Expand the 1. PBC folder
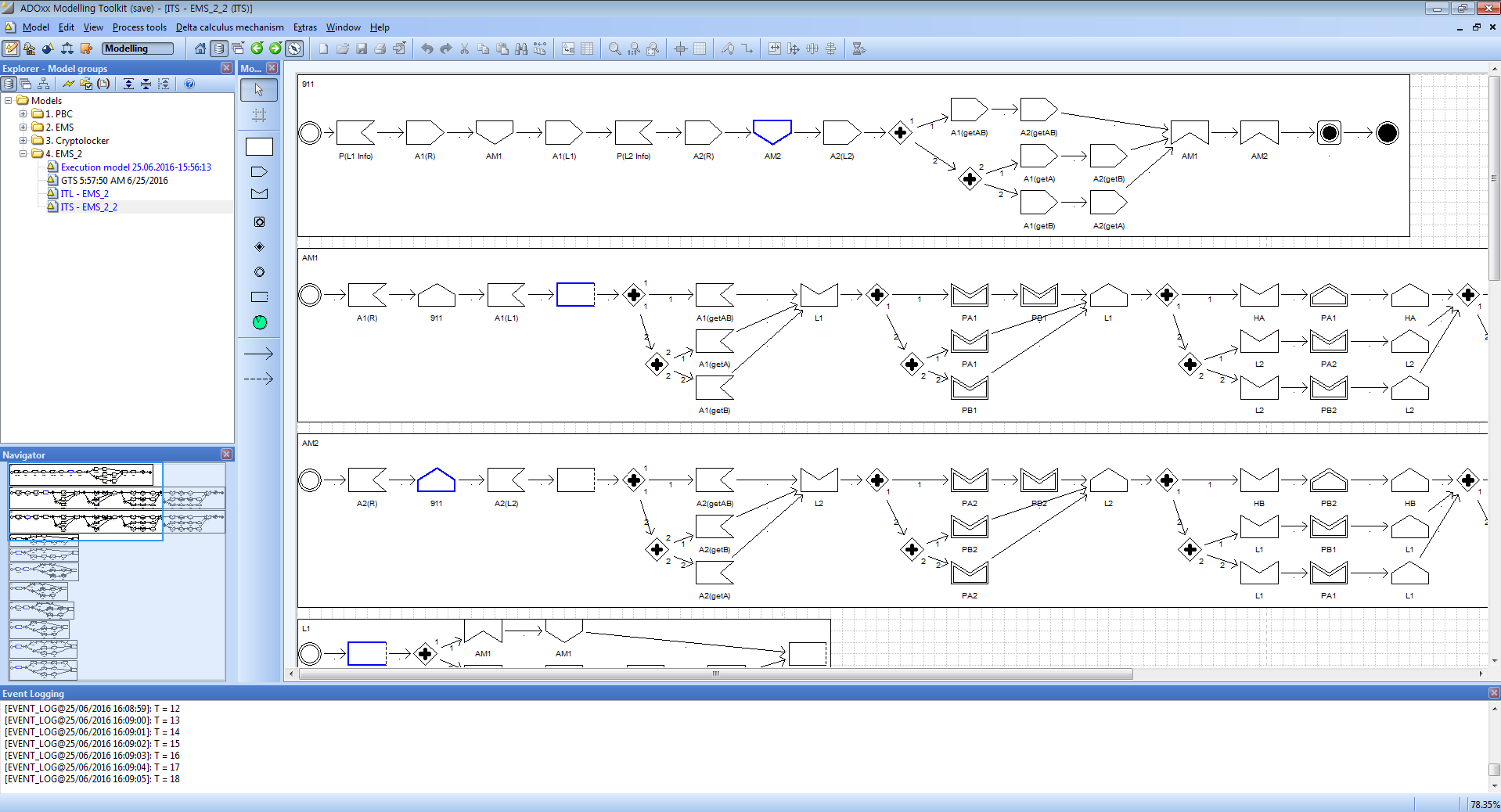Viewport: 1501px width, 812px height. point(23,114)
